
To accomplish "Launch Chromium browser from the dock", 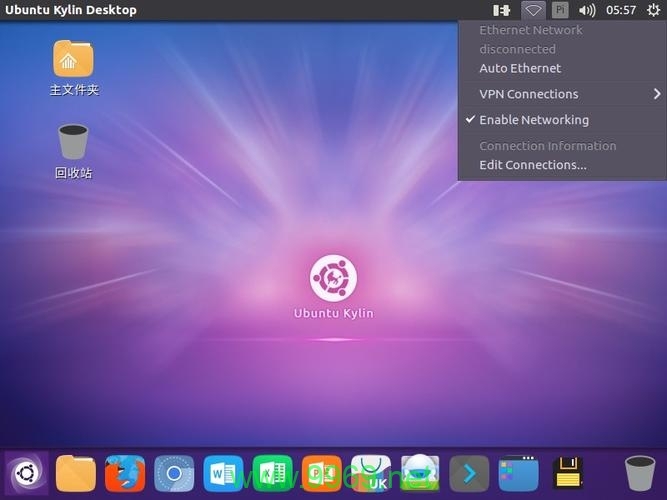I will click(174, 473).
